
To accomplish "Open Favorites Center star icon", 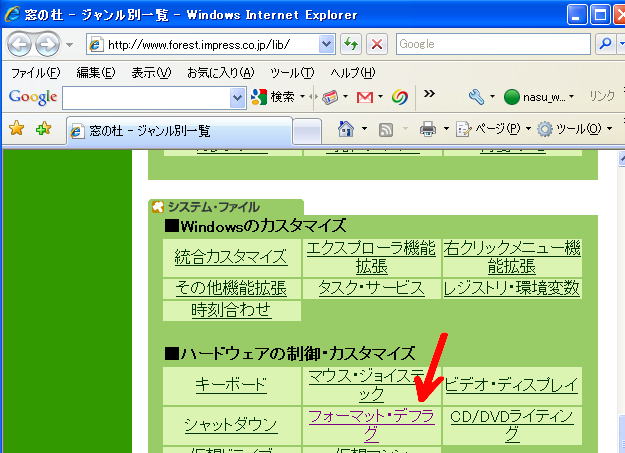I will [17, 129].
